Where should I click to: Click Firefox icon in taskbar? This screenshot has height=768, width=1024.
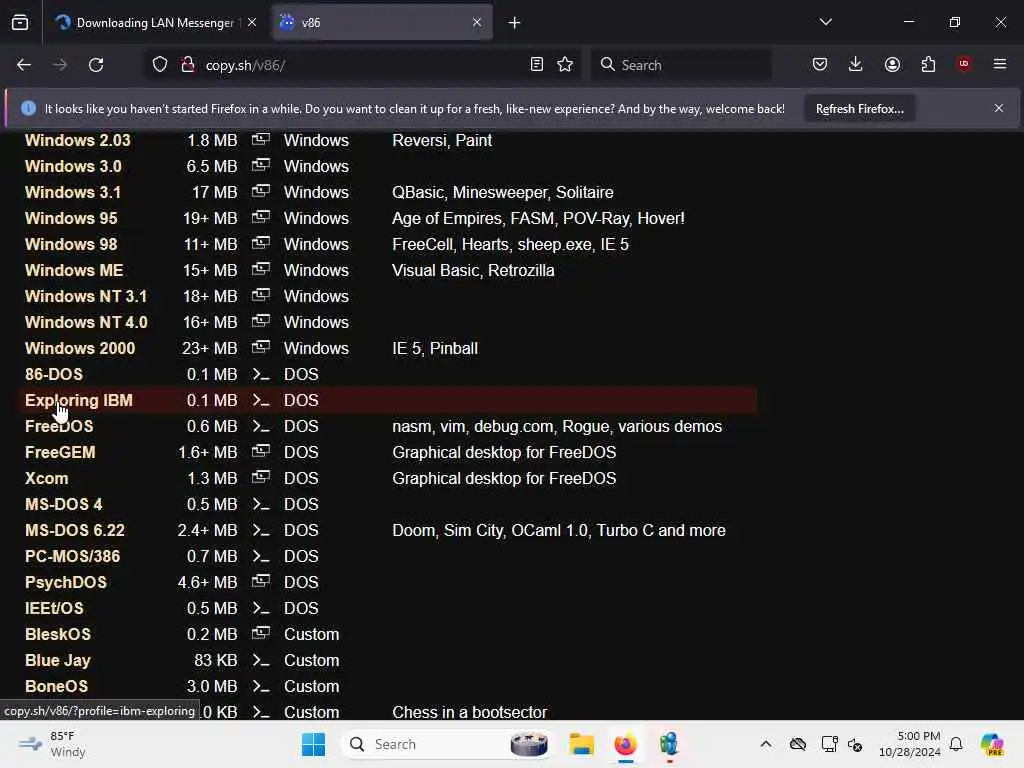[x=626, y=744]
